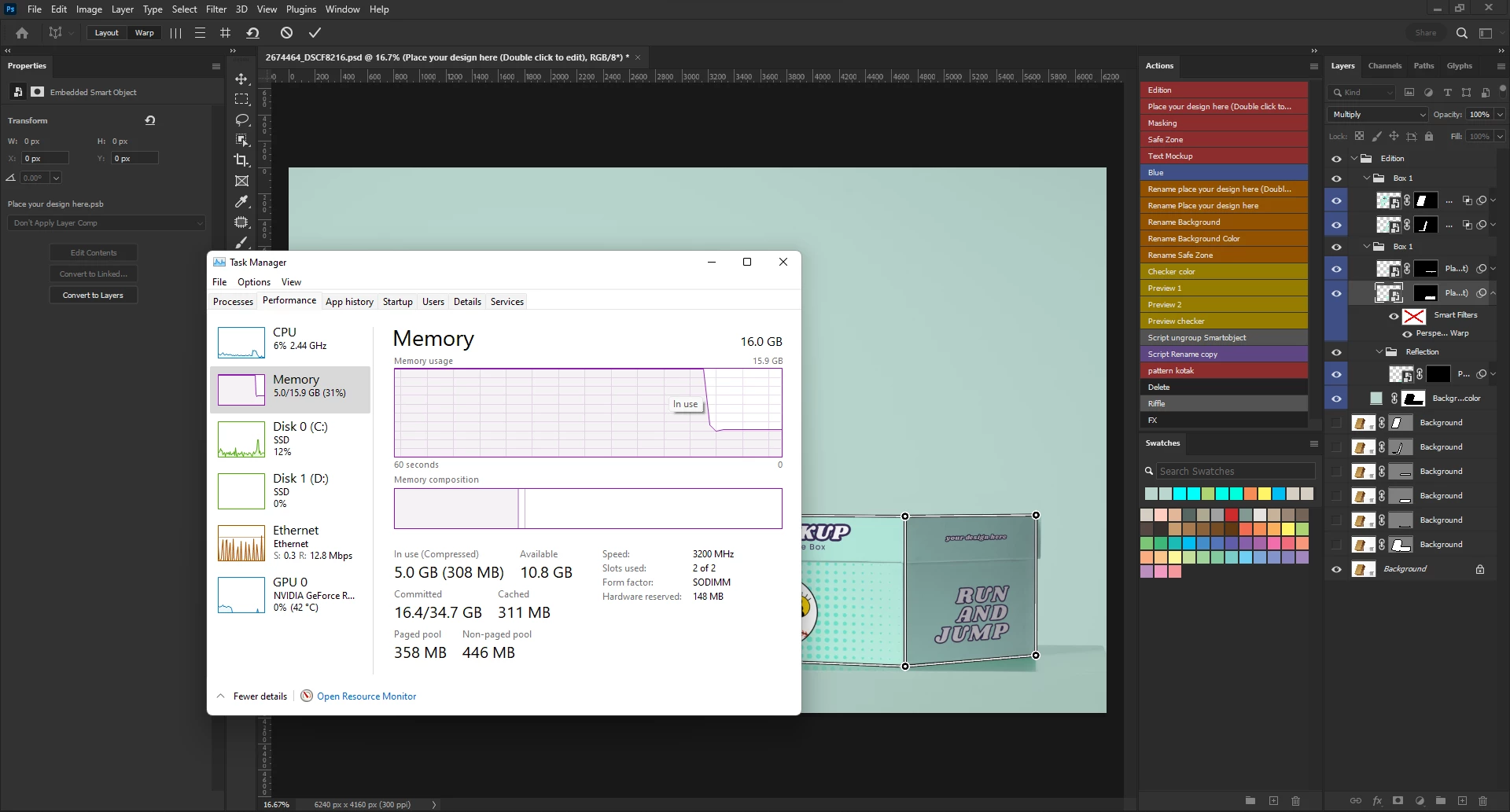Image resolution: width=1510 pixels, height=812 pixels.
Task: Open Task Manager App history tab
Action: (x=349, y=302)
